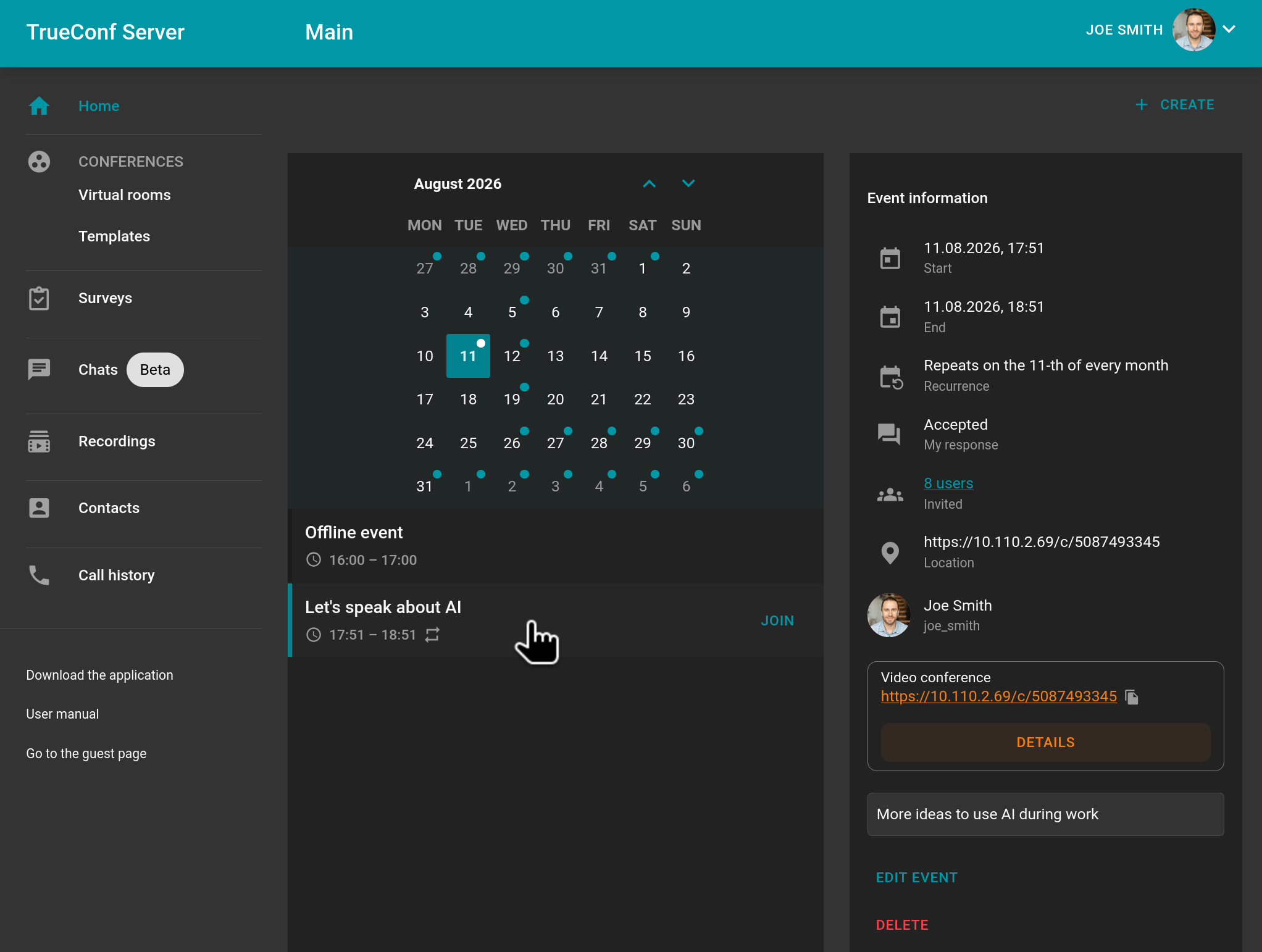This screenshot has width=1262, height=952.
Task: Delete the event
Action: (902, 925)
